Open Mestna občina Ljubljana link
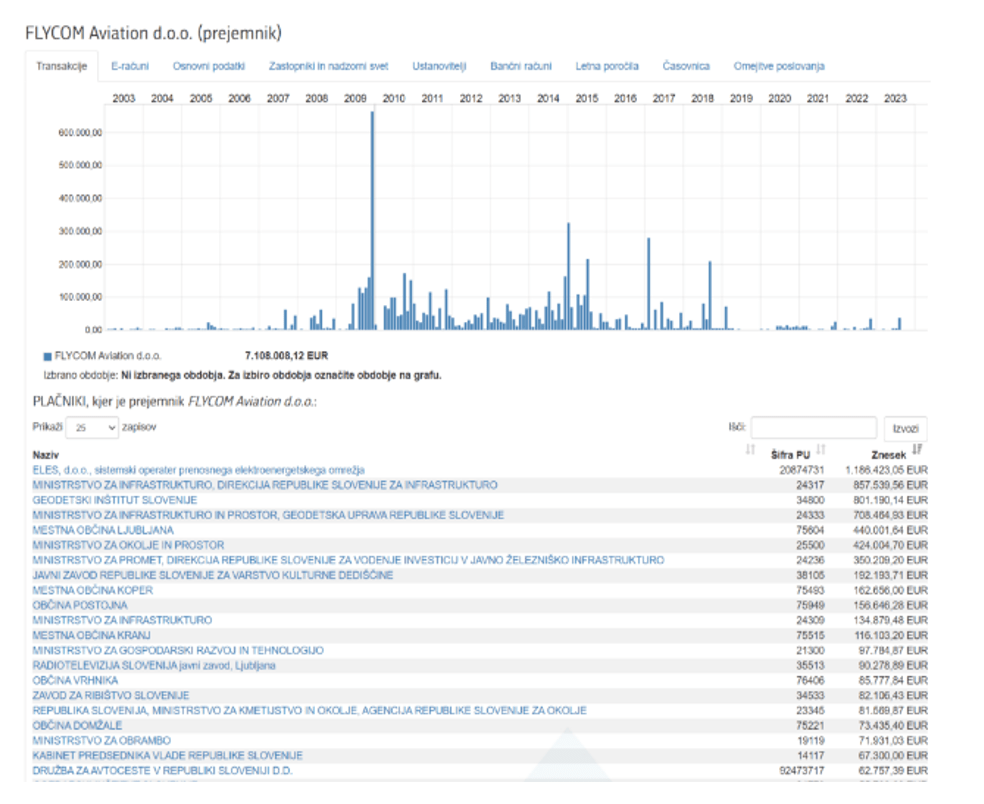 103,530
